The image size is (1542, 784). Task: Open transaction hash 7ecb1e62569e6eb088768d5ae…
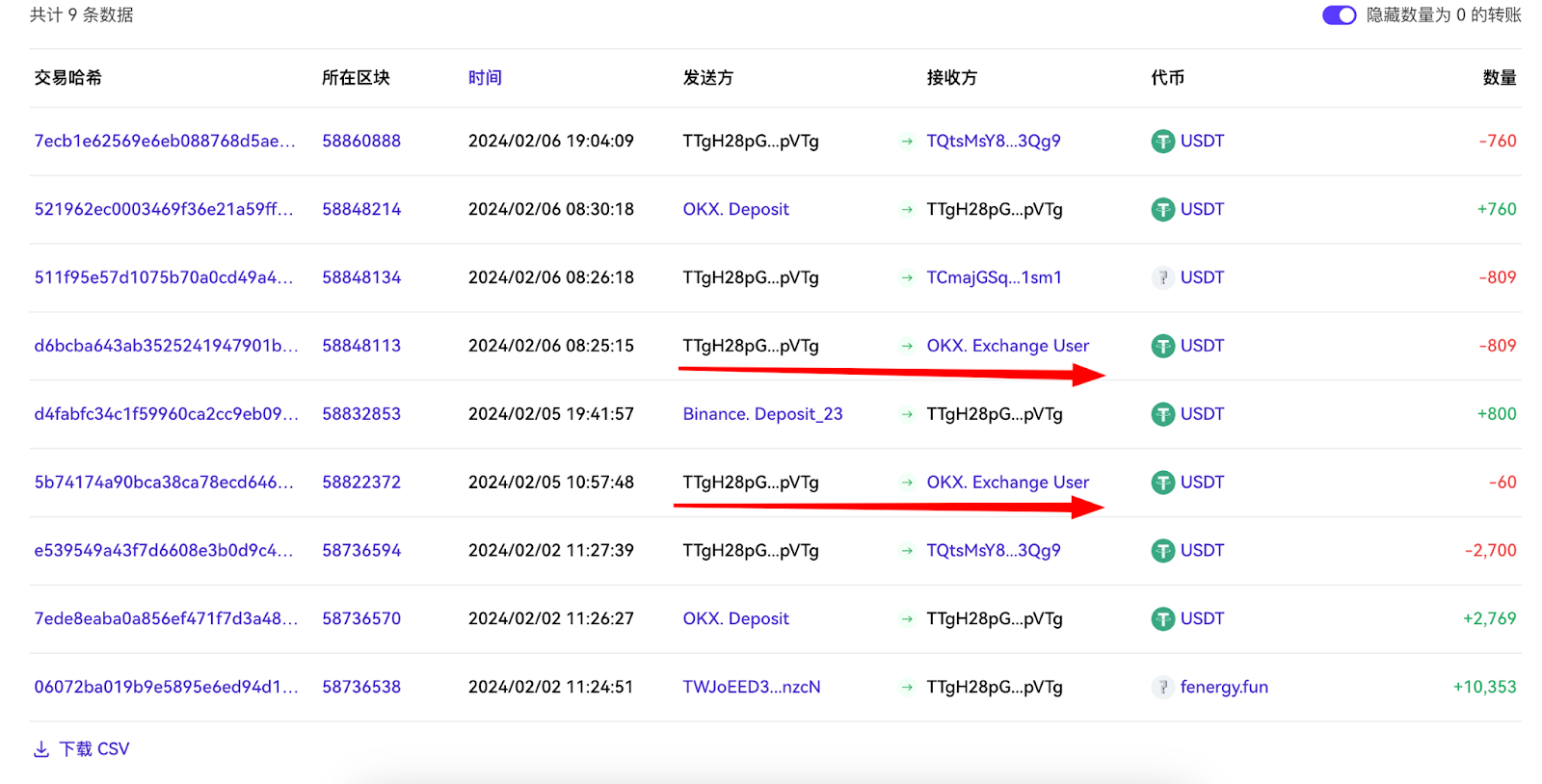click(x=165, y=141)
